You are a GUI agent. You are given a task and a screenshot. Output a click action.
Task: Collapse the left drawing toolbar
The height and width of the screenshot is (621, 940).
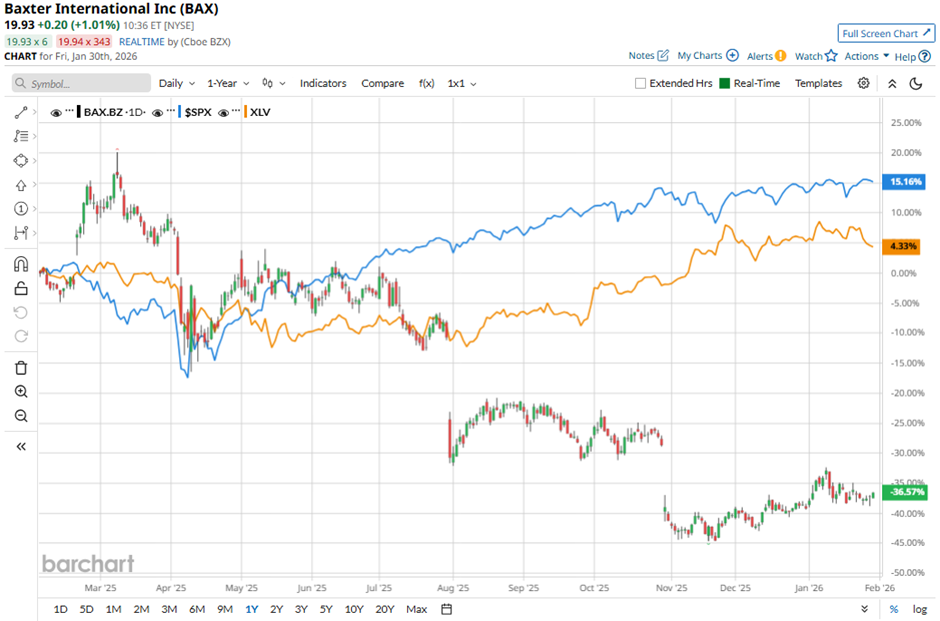pyautogui.click(x=20, y=446)
